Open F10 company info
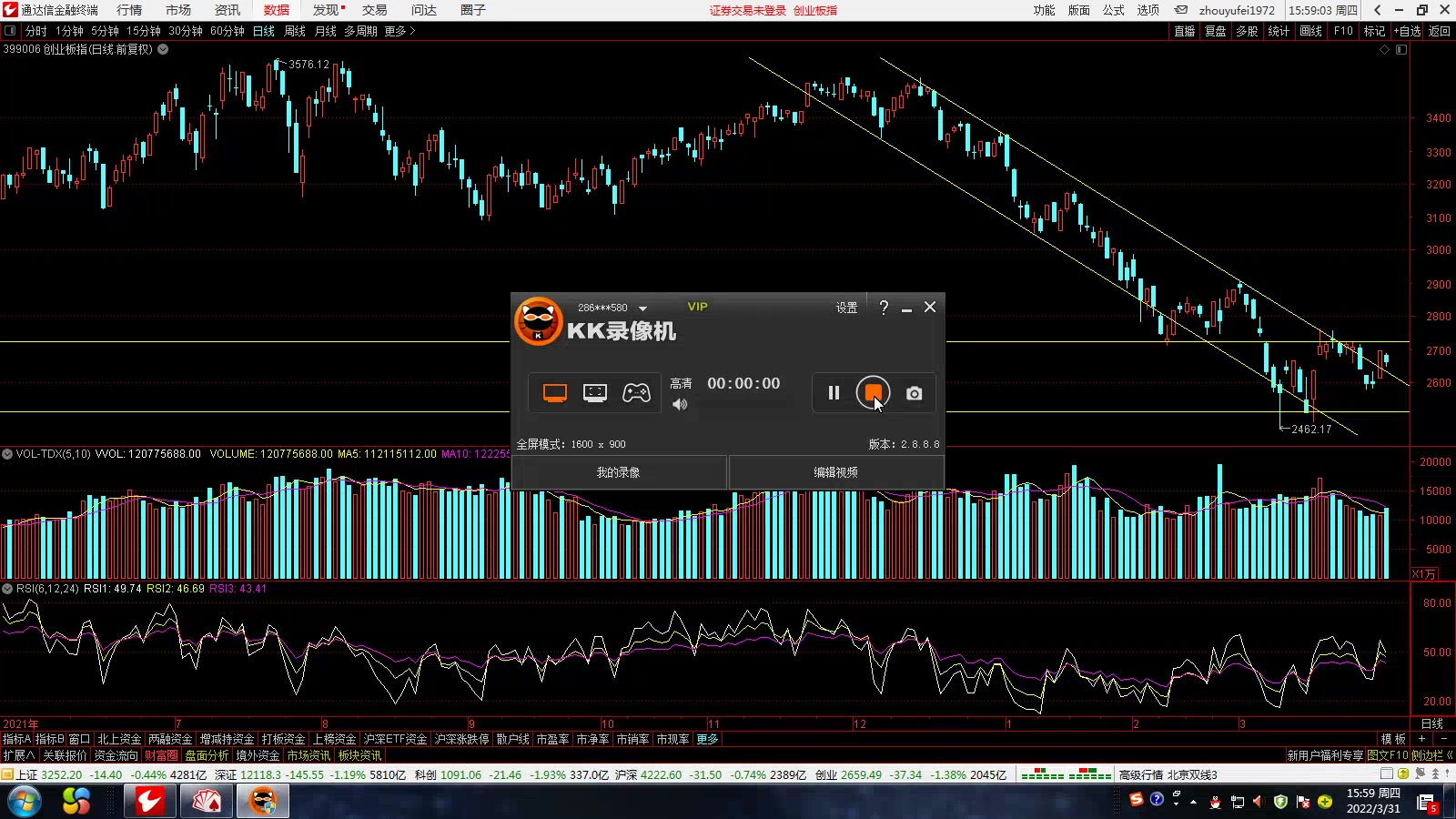Screen dimensions: 1456x819 tap(1343, 31)
